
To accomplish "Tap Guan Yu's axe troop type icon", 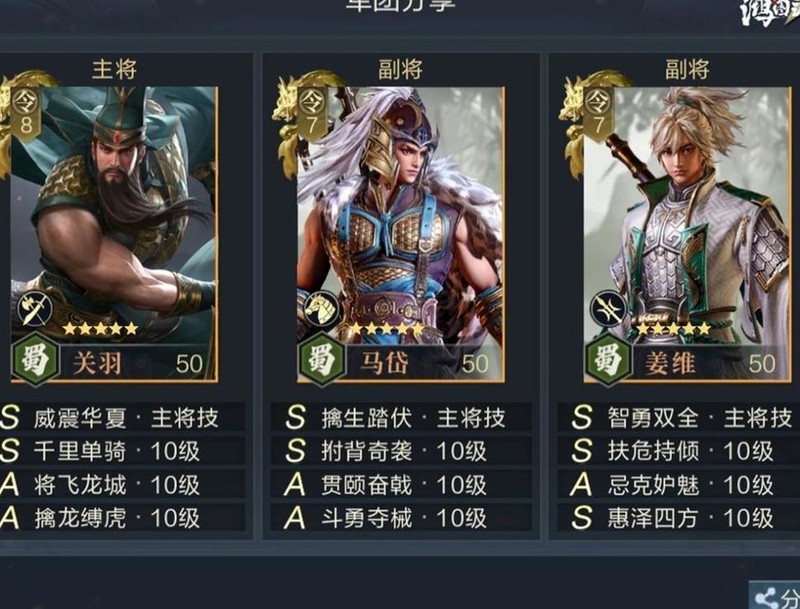I will (35, 309).
